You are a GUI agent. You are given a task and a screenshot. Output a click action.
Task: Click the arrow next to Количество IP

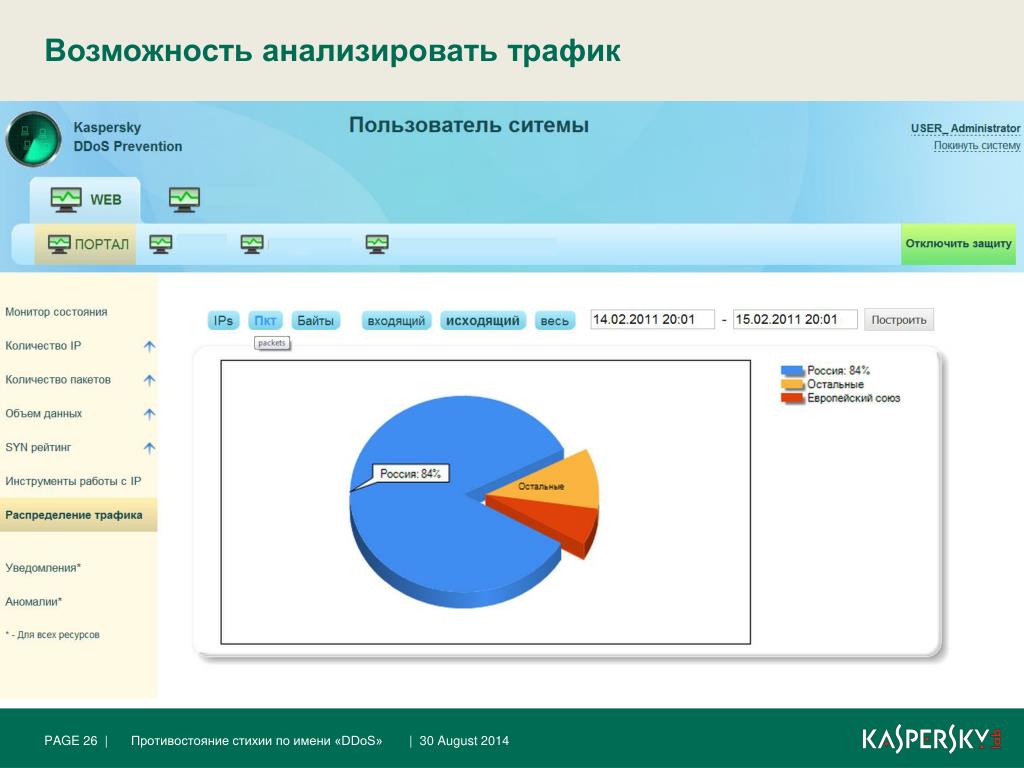click(x=150, y=346)
